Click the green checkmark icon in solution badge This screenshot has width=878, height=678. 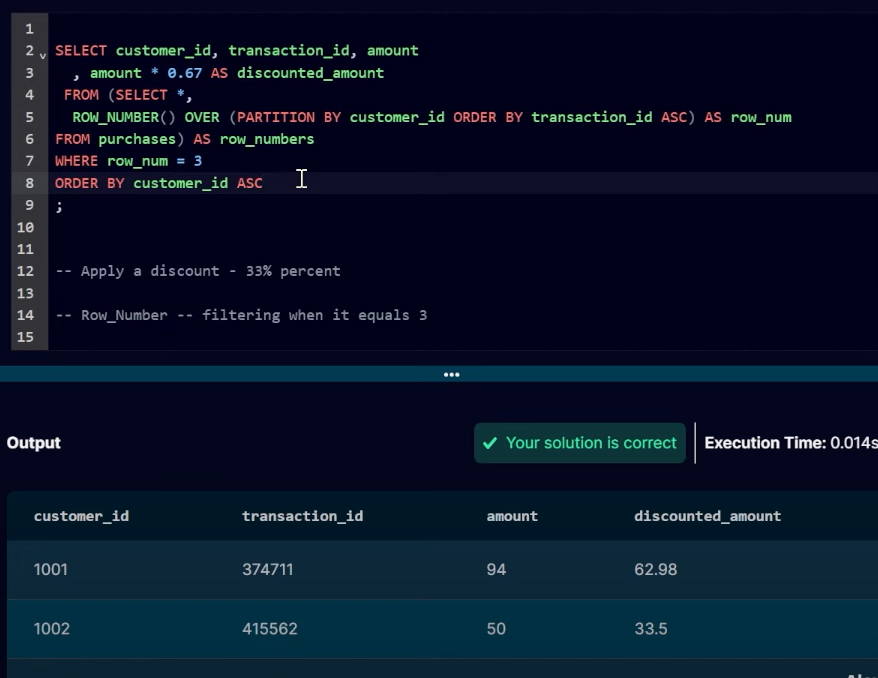(490, 443)
